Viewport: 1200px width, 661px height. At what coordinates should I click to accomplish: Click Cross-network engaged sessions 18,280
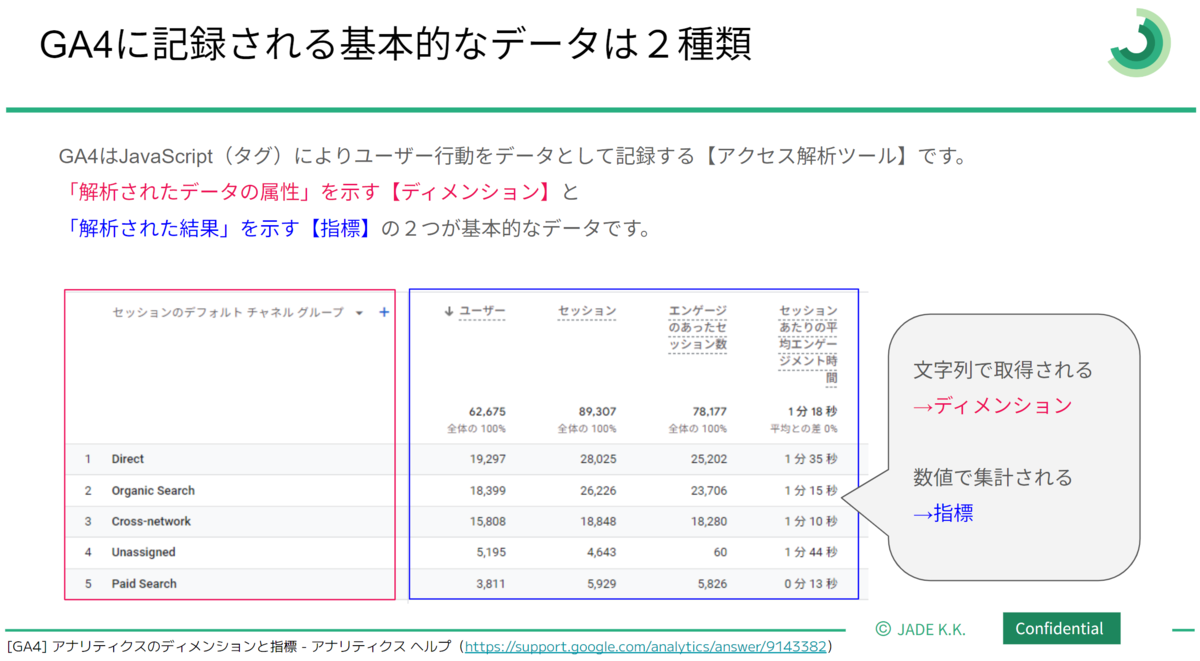point(708,522)
